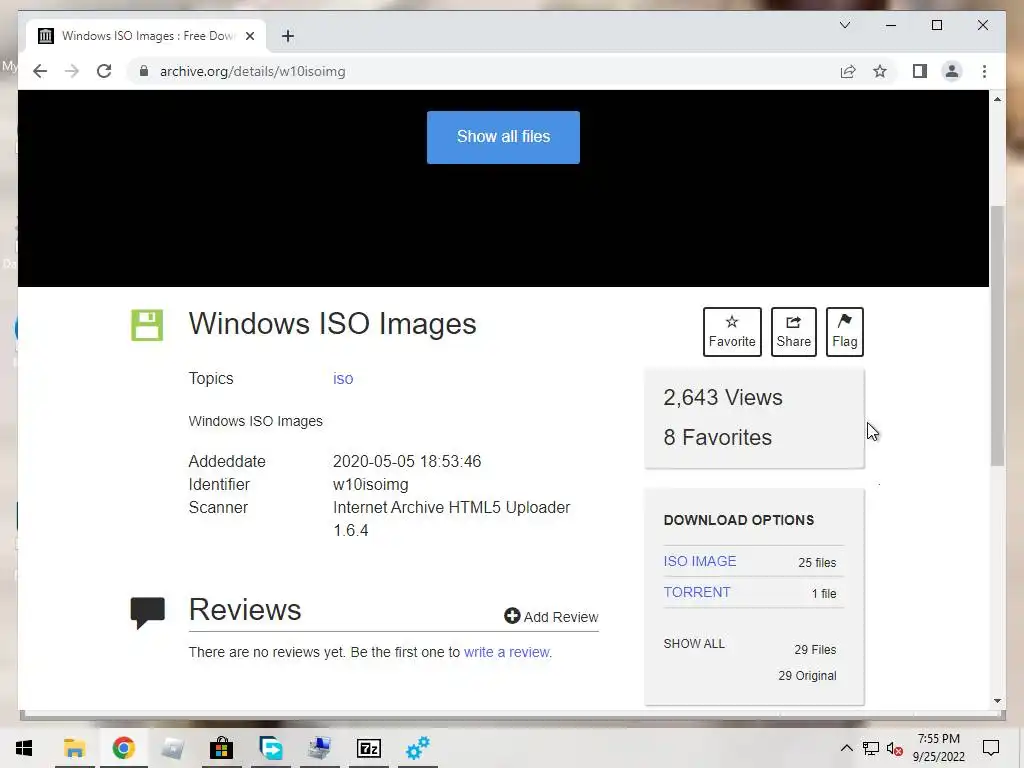Share this page from the address bar
1024x768 pixels.
pyautogui.click(x=848, y=71)
